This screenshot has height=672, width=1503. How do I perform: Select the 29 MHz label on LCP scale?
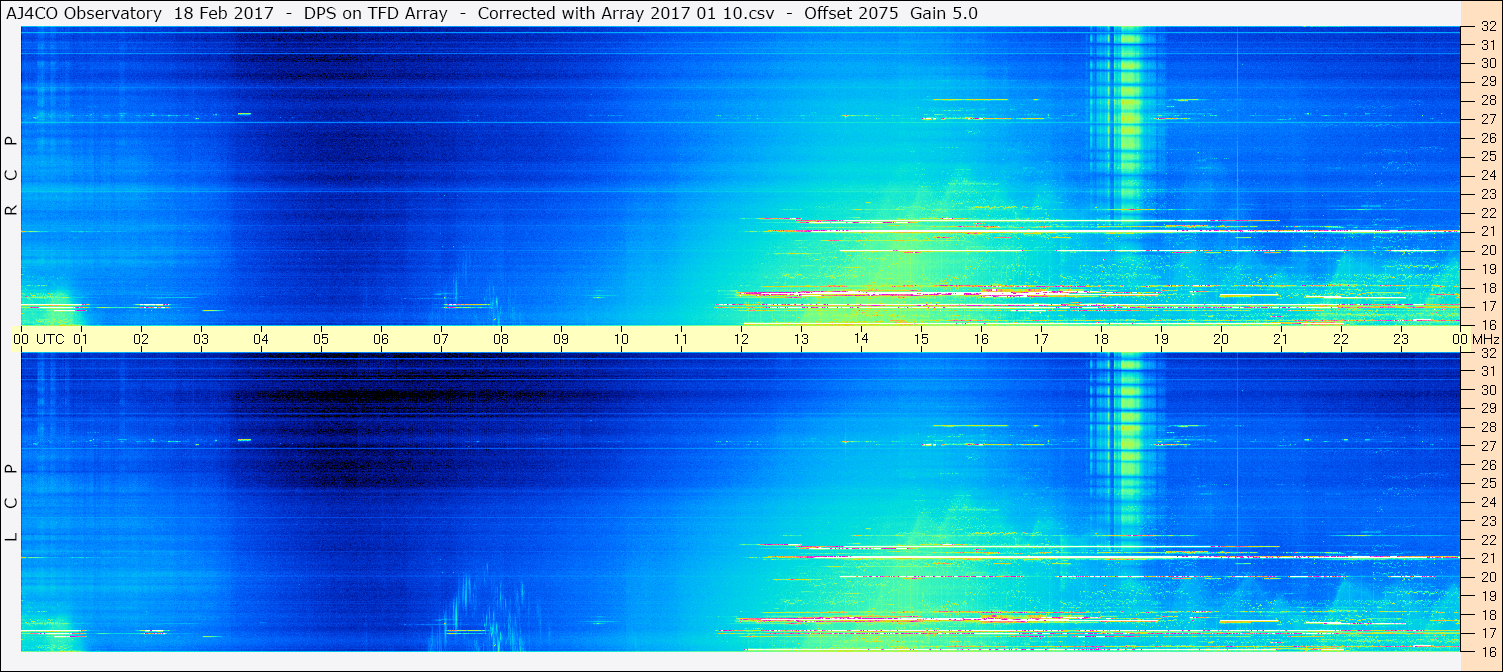1488,409
